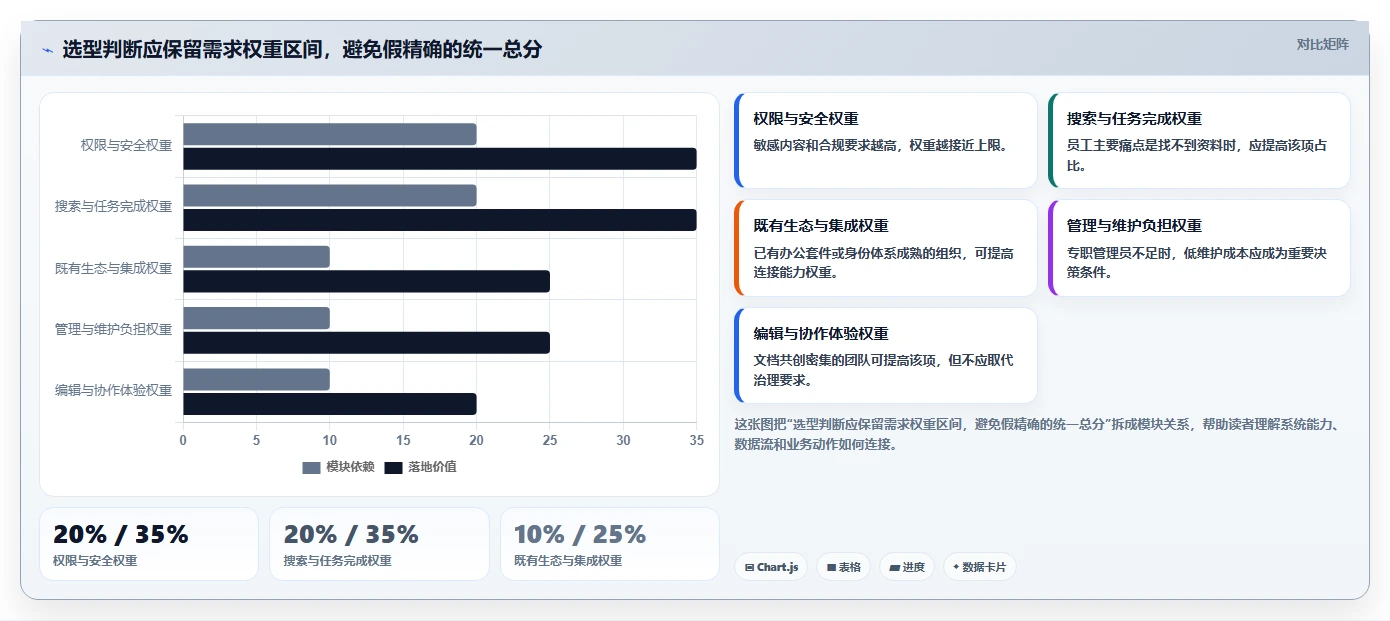This screenshot has height=621, width=1390.
Task: Click the 数据卡片 chip
Action: (980, 567)
